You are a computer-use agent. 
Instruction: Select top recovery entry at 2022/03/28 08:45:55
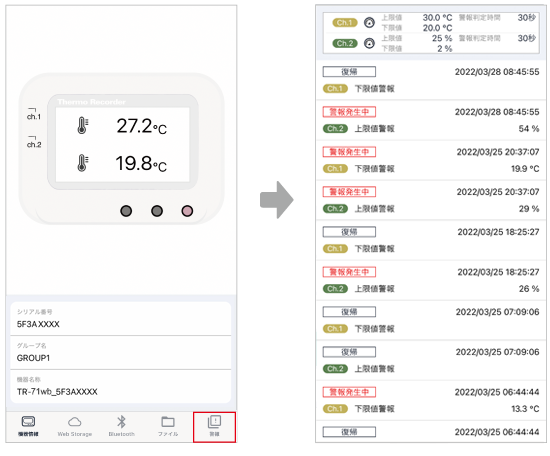click(x=431, y=80)
